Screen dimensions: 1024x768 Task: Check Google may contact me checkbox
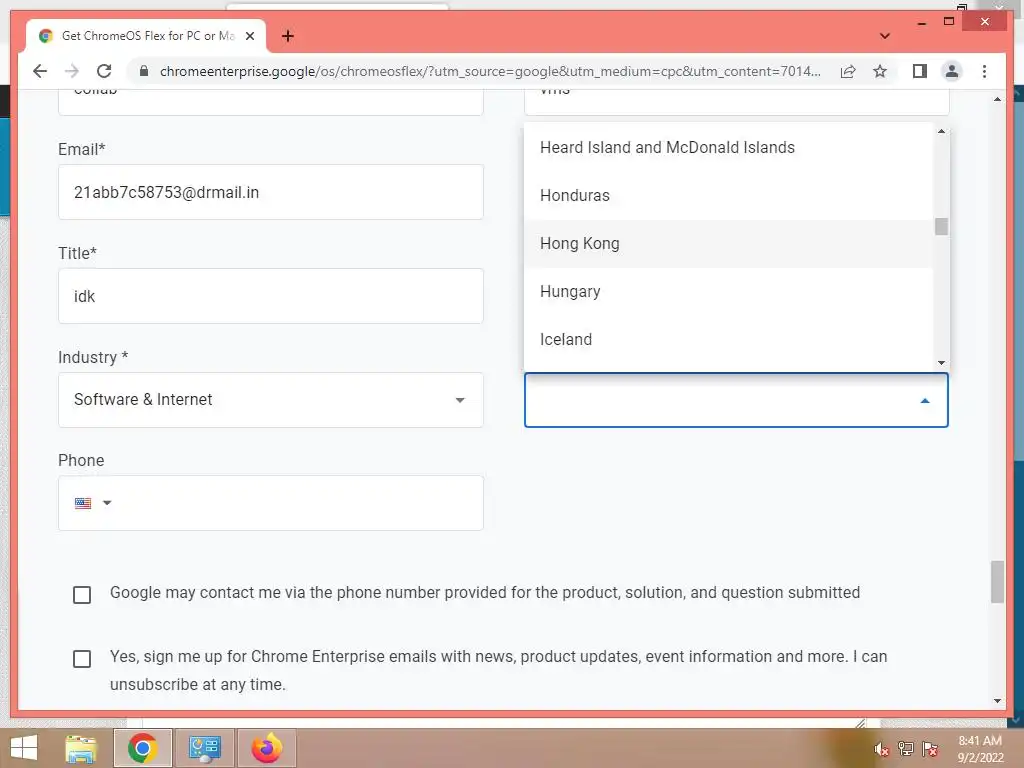coord(82,595)
